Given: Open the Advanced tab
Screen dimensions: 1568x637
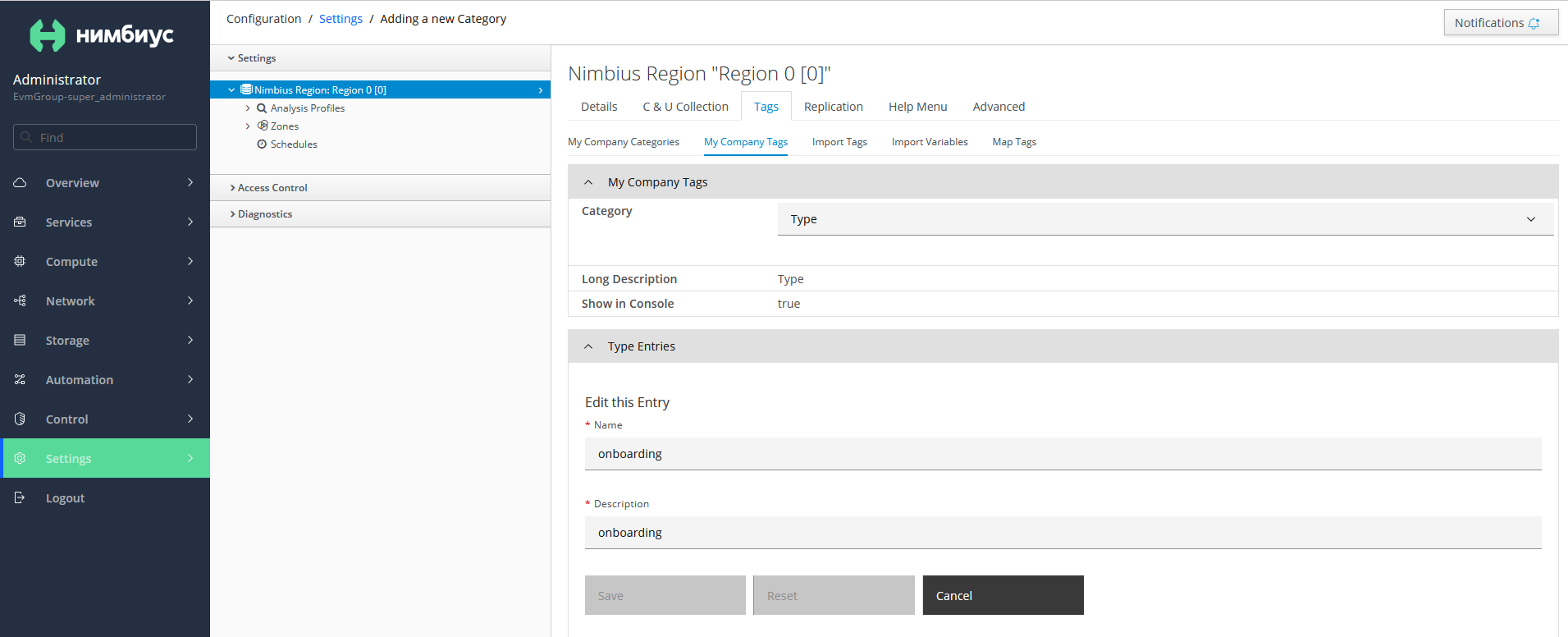Looking at the screenshot, I should (999, 107).
